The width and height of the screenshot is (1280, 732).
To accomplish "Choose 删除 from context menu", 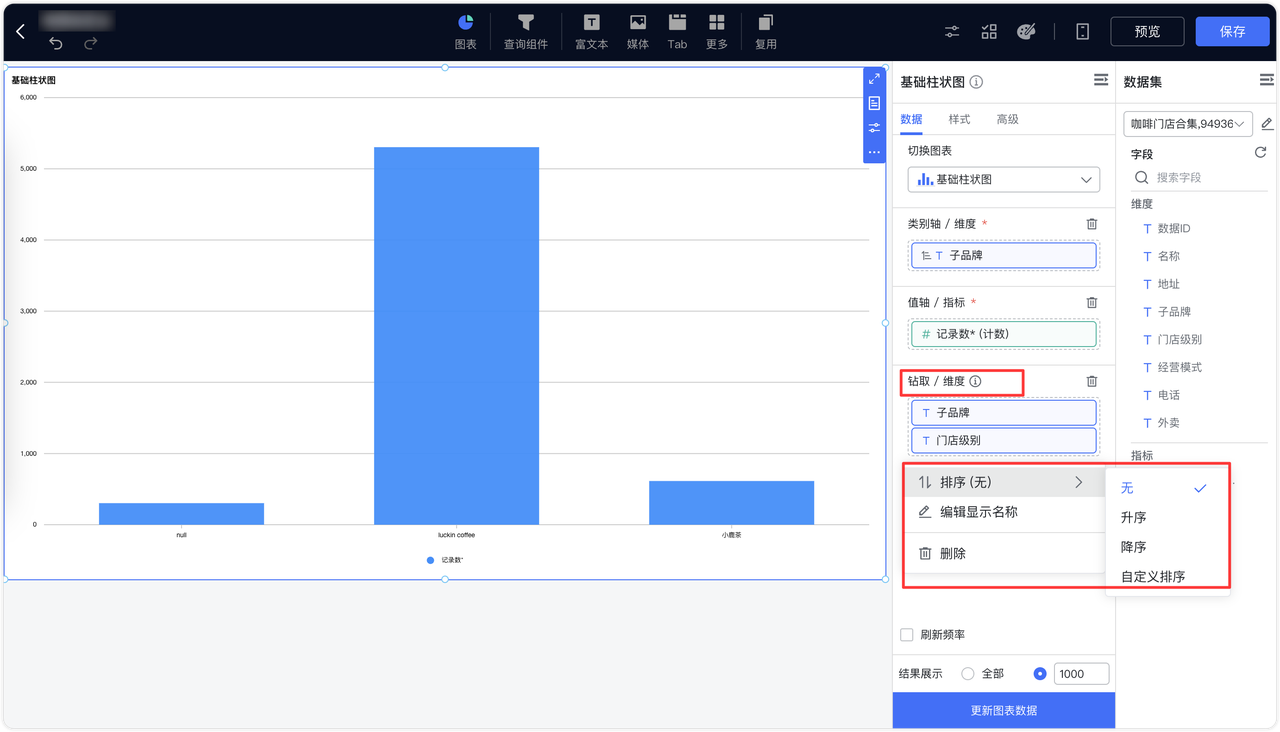I will [1004, 553].
